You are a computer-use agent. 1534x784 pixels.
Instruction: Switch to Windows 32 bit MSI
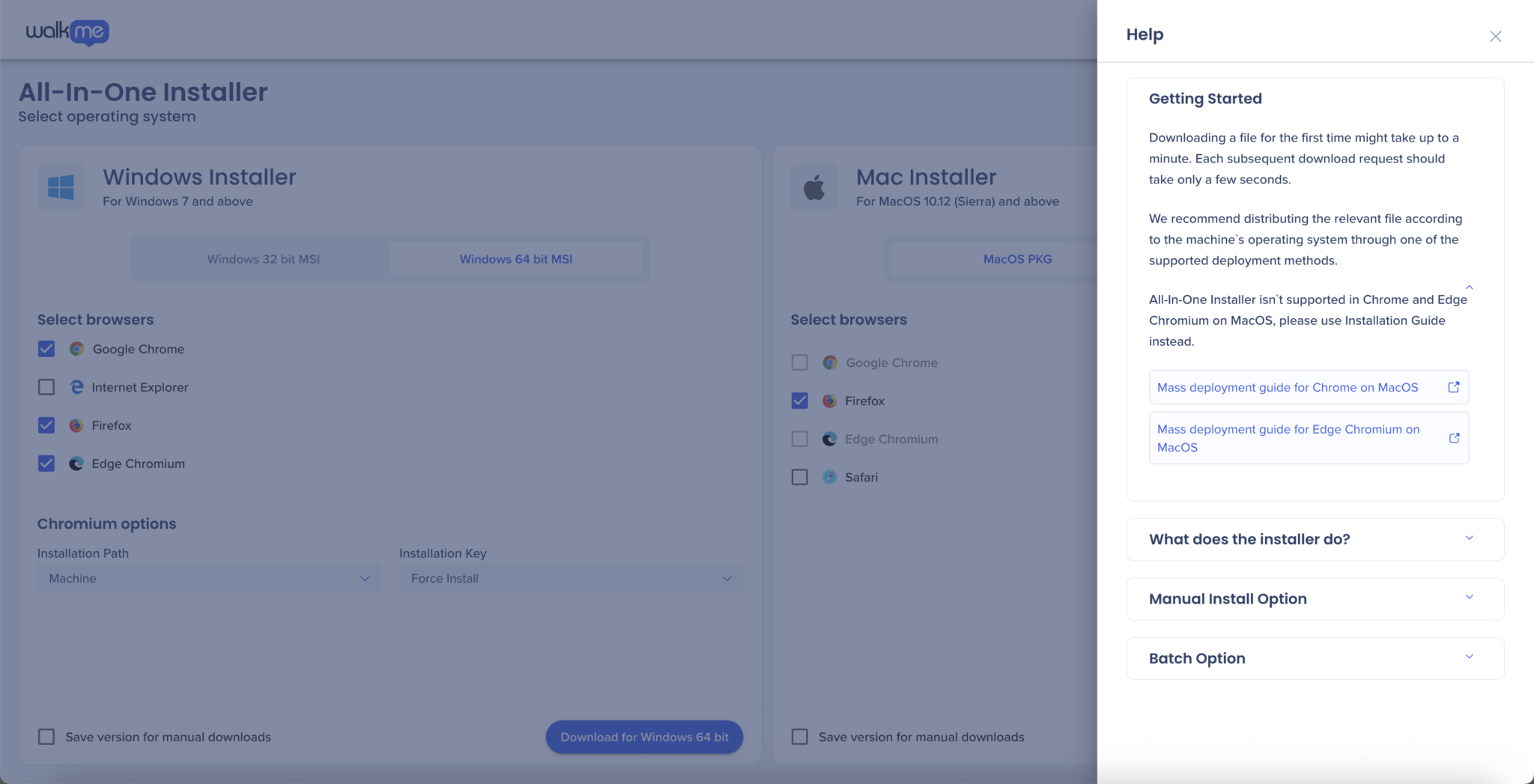coord(263,259)
